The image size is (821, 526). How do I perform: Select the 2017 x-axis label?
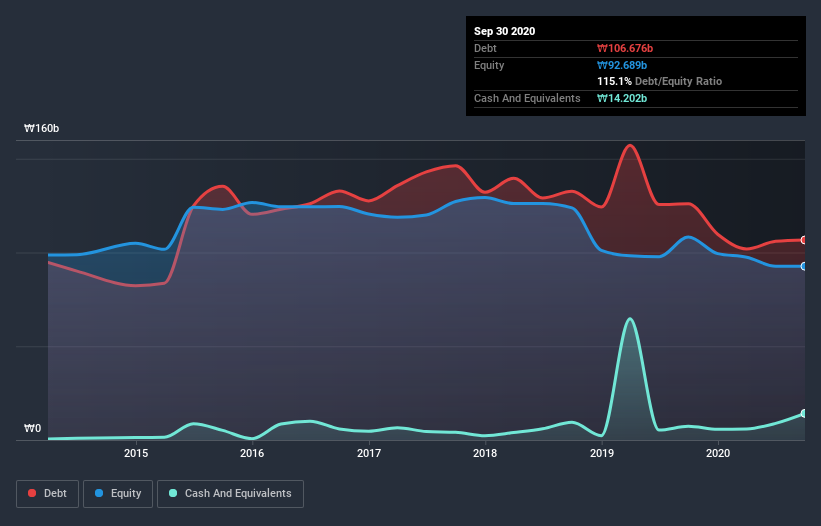pyautogui.click(x=369, y=453)
